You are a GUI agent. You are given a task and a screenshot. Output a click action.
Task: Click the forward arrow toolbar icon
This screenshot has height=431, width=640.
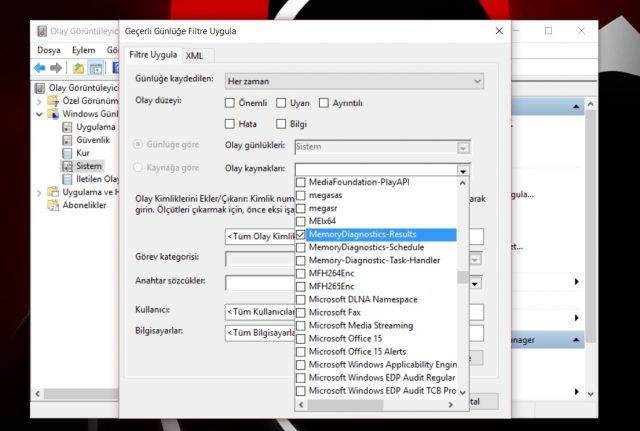click(56, 68)
